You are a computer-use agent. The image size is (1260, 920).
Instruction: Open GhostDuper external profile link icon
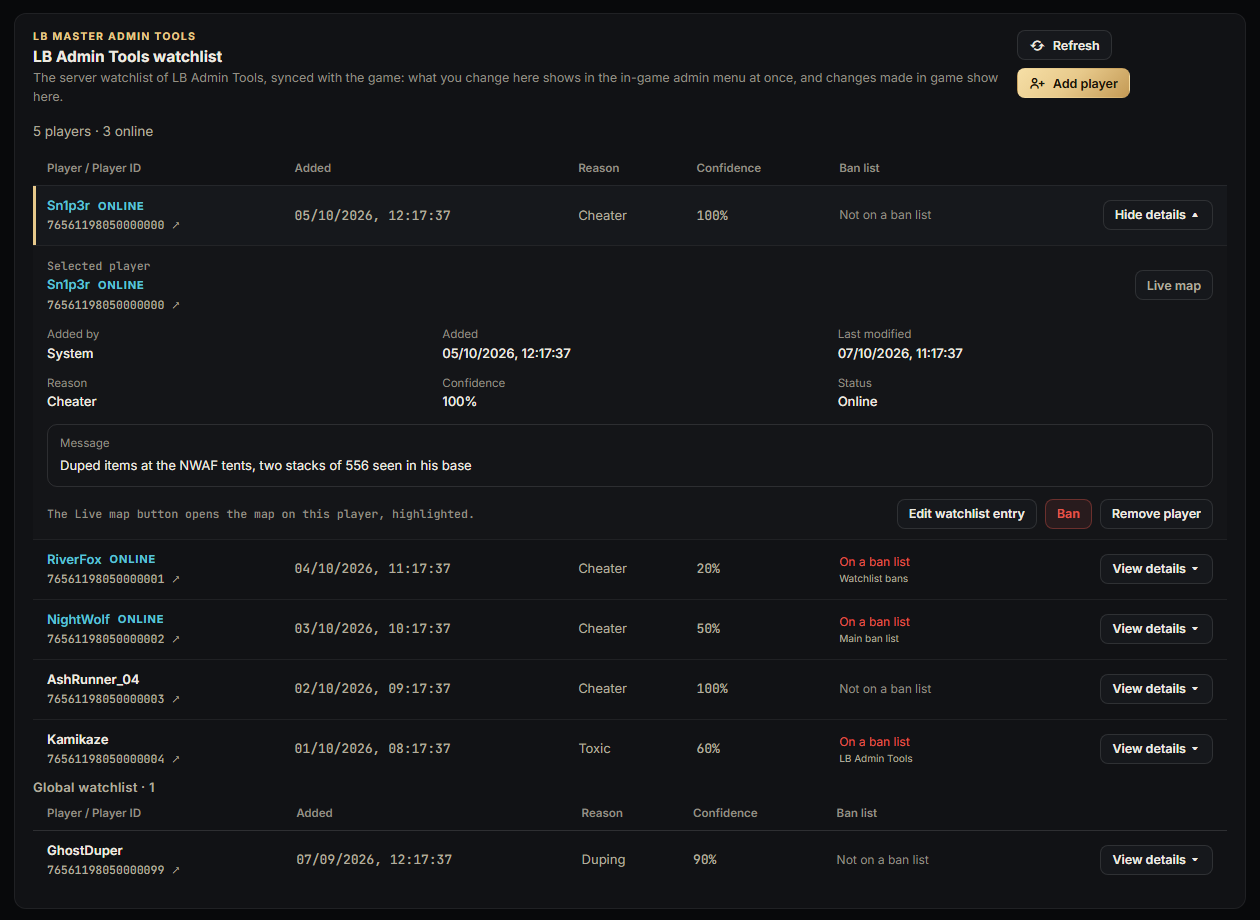(176, 870)
